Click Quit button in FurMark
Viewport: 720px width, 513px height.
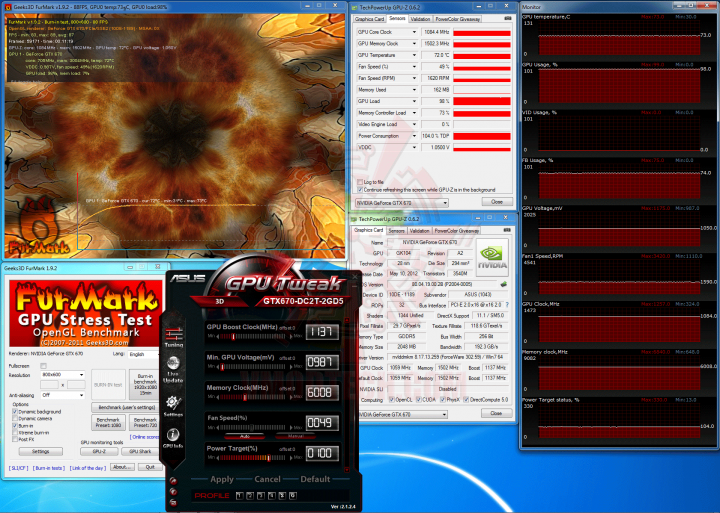tap(150, 467)
